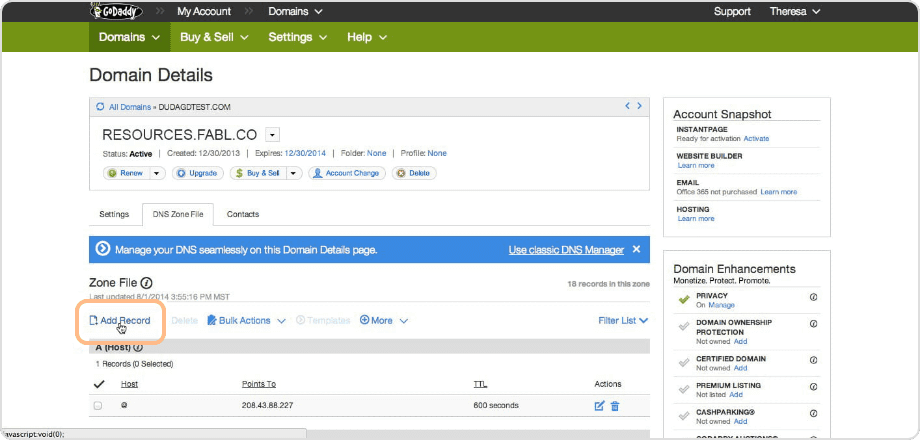
Task: Open the Settings menu in green bar
Action: pos(297,37)
